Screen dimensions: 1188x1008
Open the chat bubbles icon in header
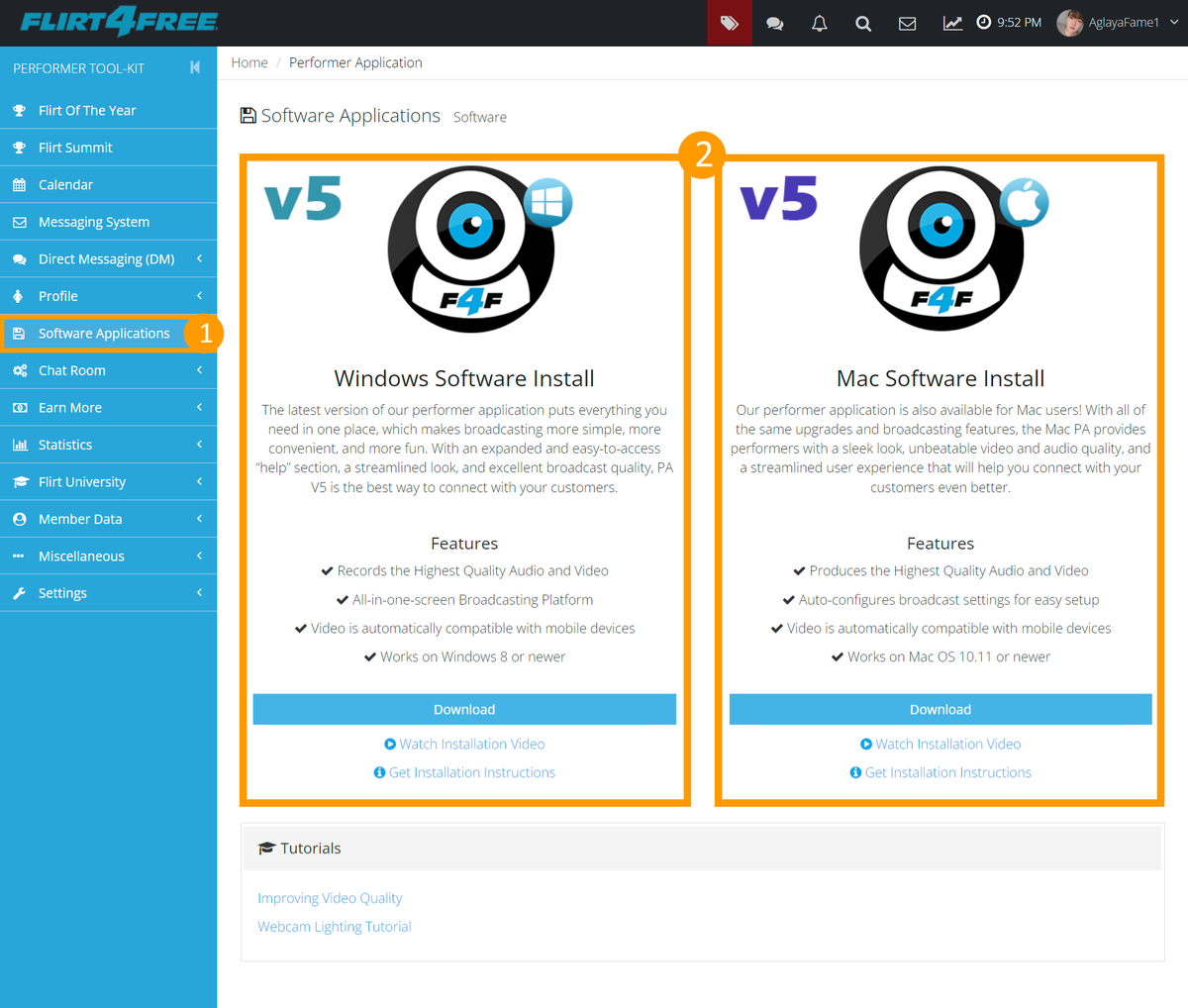775,23
